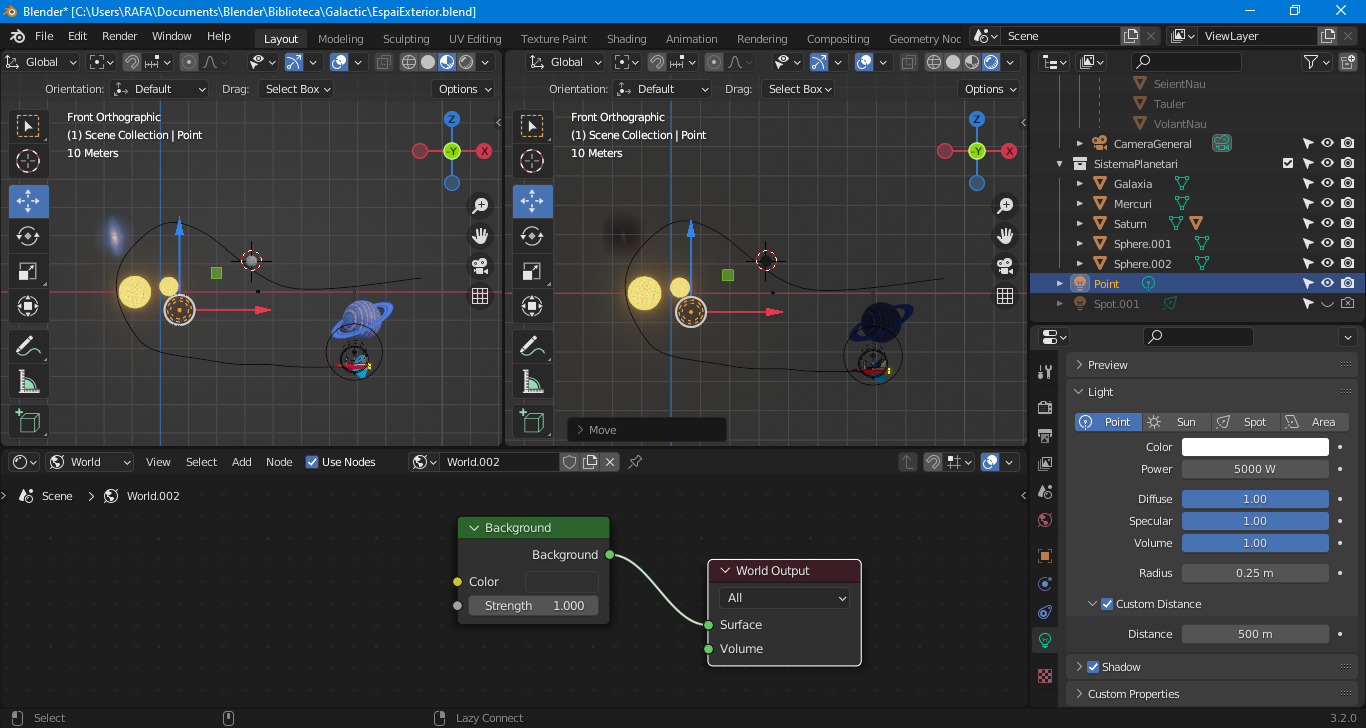Set light type to Spot
This screenshot has height=728, width=1366.
(1245, 422)
